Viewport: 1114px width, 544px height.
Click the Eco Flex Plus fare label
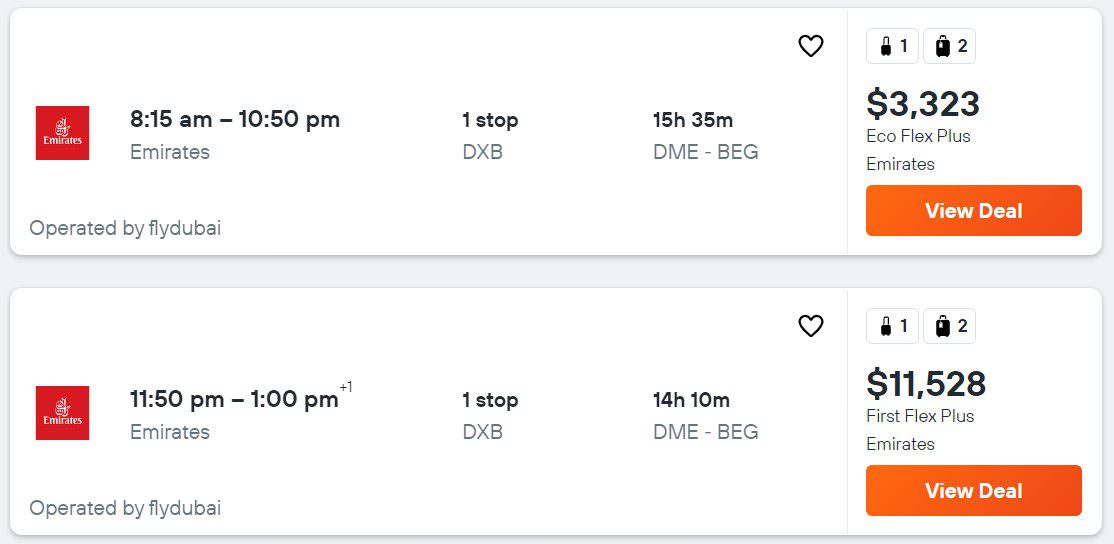pyautogui.click(x=918, y=136)
